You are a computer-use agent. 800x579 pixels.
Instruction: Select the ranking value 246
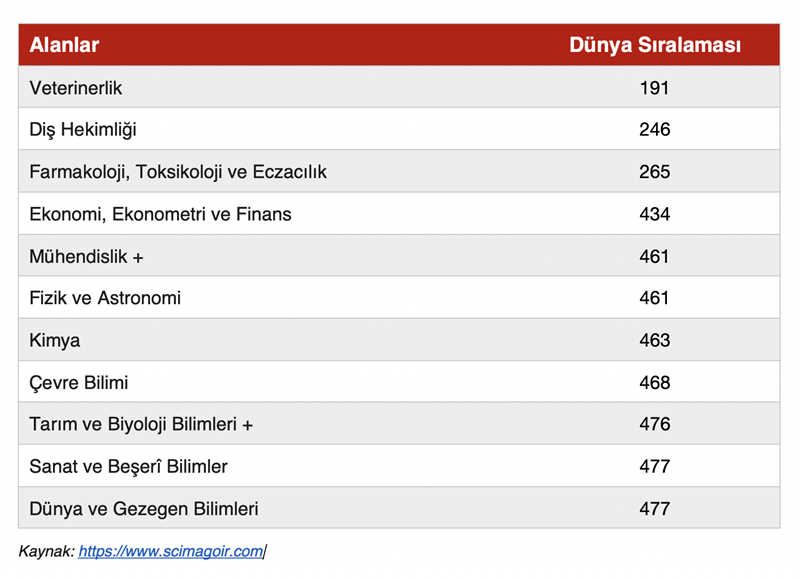coord(654,130)
